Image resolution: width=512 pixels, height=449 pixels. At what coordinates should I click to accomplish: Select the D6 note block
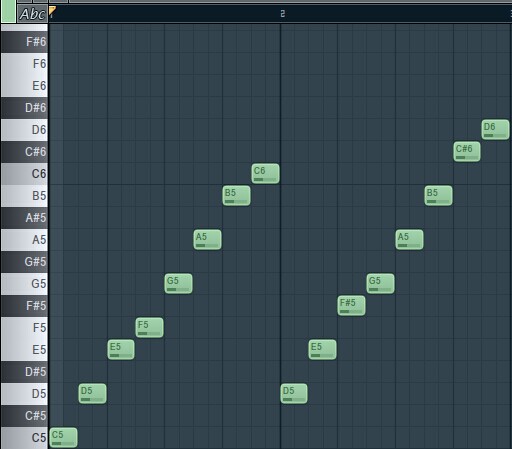click(x=495, y=130)
